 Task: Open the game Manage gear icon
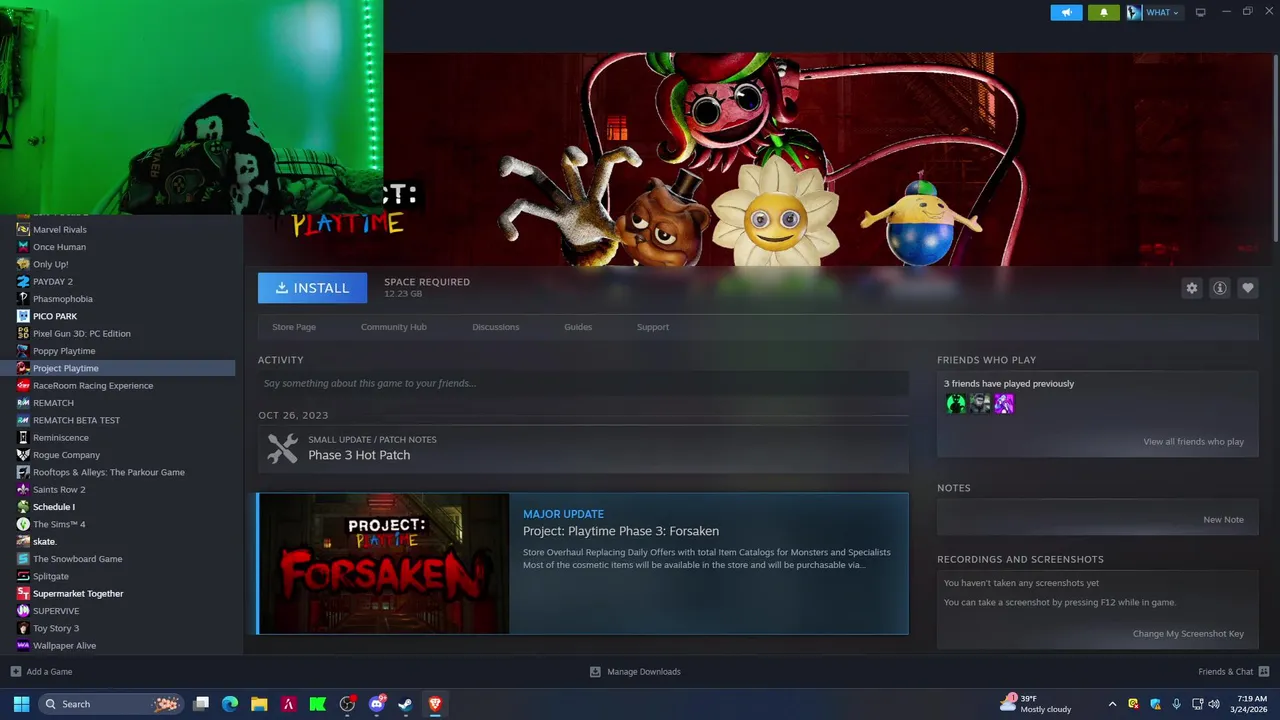pyautogui.click(x=1192, y=288)
